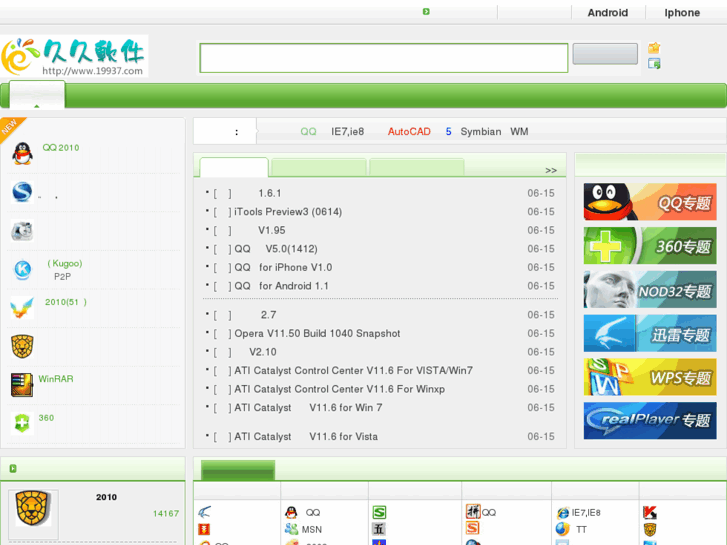Click the WM keyword link
727x545 pixels.
(519, 132)
